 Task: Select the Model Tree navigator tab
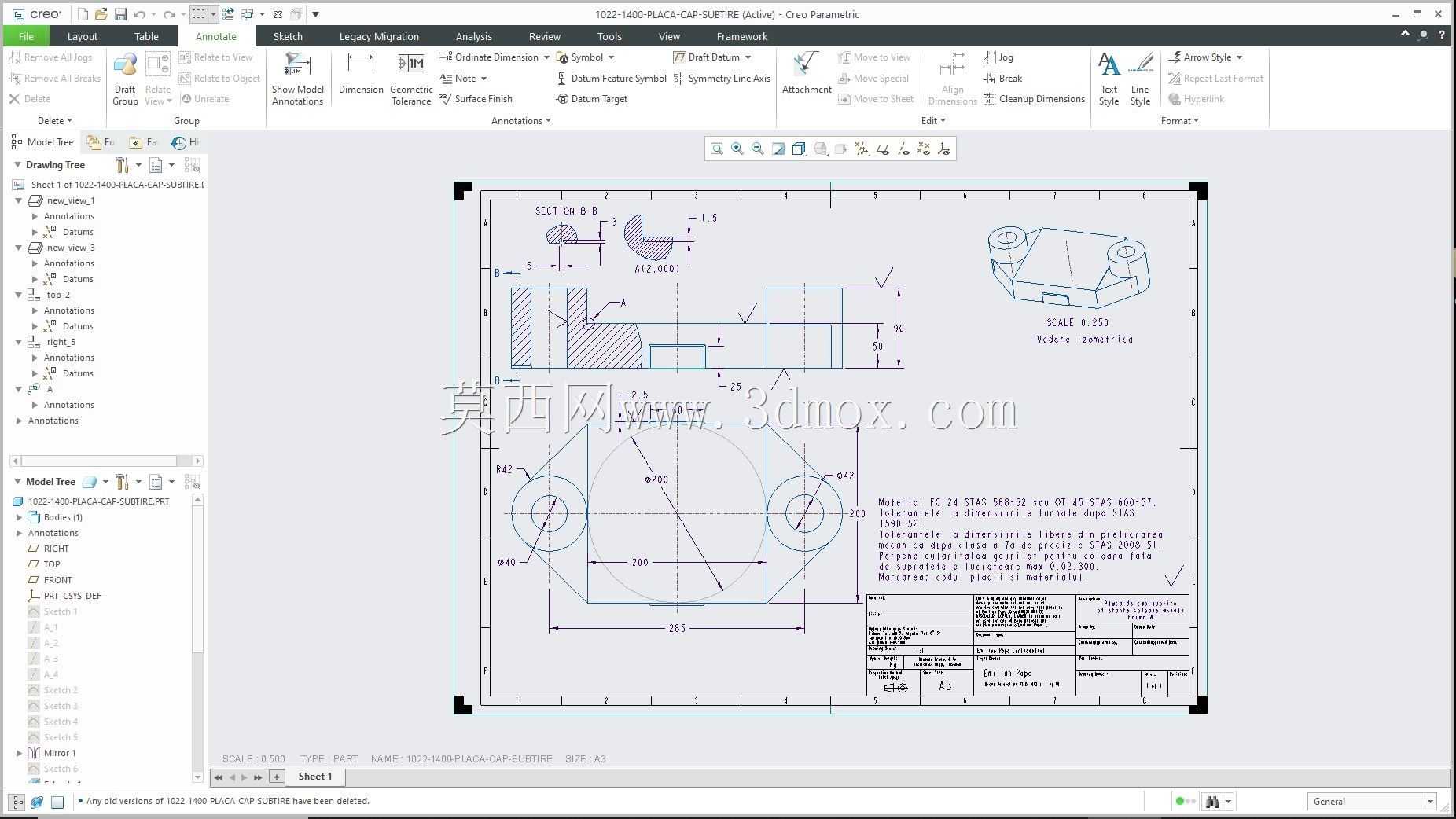click(x=42, y=142)
